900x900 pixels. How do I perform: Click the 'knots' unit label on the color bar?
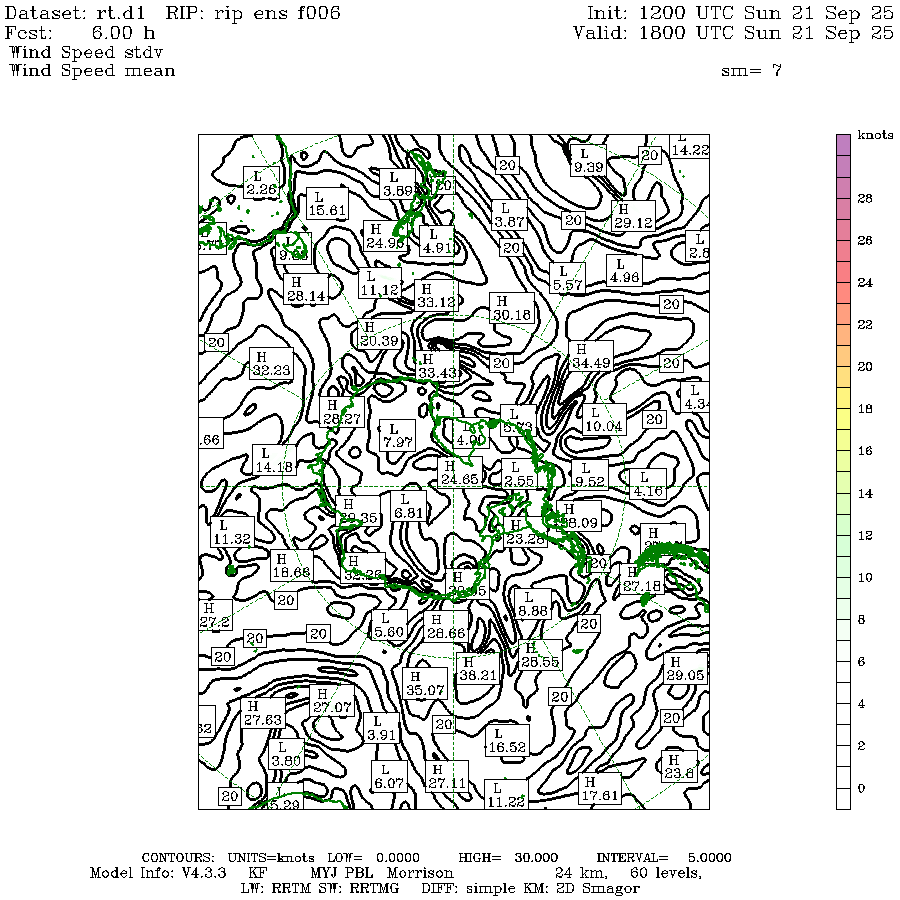coord(875,135)
